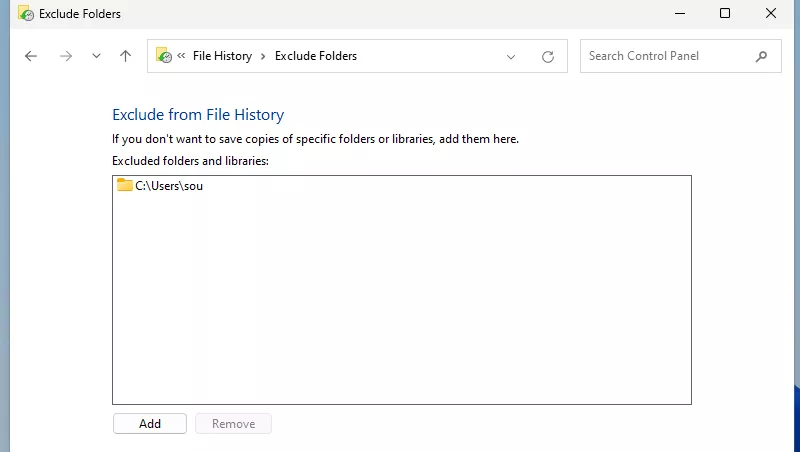
Task: Click the folder icon beside C:\Users\sou
Action: [124, 185]
